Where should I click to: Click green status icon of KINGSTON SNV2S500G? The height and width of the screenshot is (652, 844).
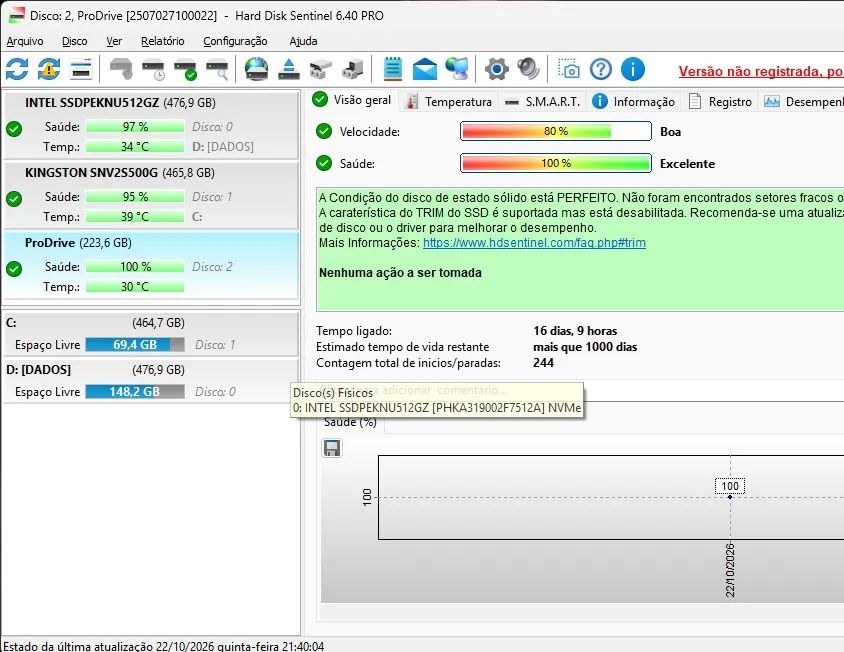point(14,199)
